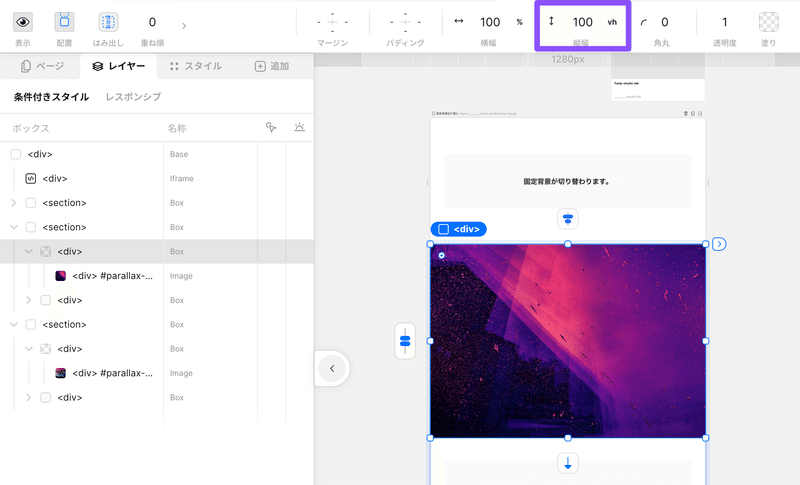Select the 角丸 value 0
Screen dimensions: 800x485
pos(664,22)
